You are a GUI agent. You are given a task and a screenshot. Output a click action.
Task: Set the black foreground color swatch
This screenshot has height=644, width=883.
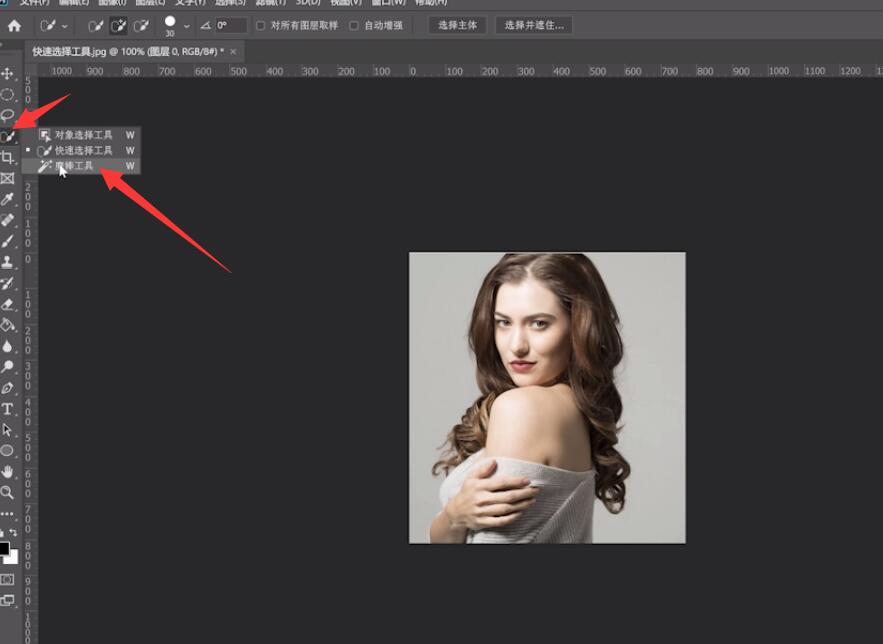4,548
